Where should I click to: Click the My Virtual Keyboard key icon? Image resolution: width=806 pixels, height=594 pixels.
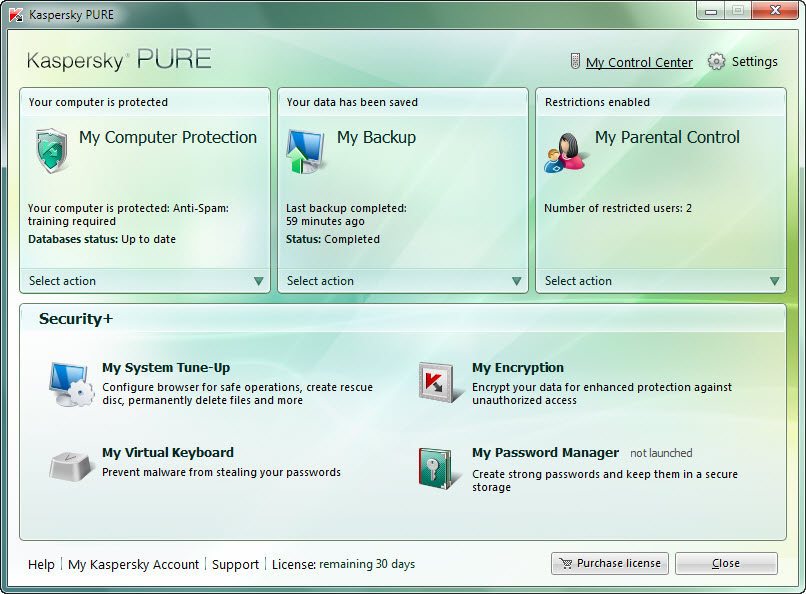click(70, 466)
